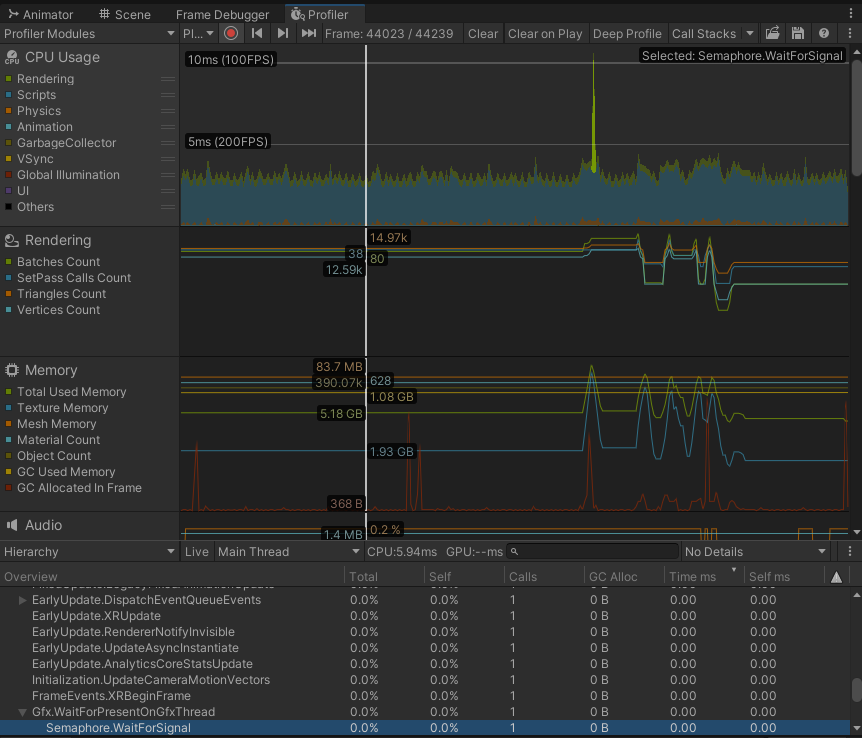Switch to the Frame Debugger tab
The width and height of the screenshot is (862, 738).
point(222,14)
